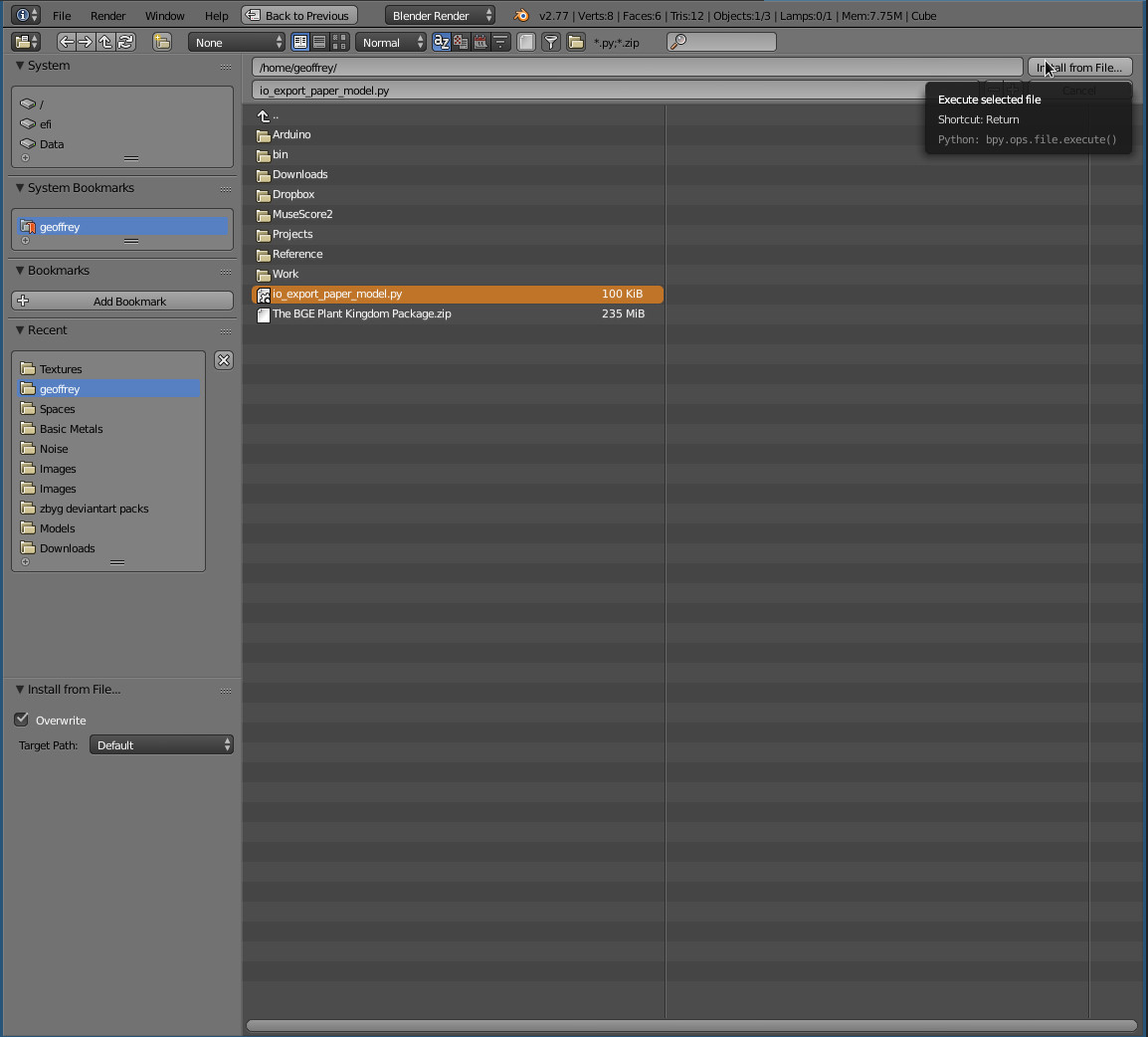The height and width of the screenshot is (1037, 1148).
Task: Open the Arduino folder
Action: (x=458, y=134)
